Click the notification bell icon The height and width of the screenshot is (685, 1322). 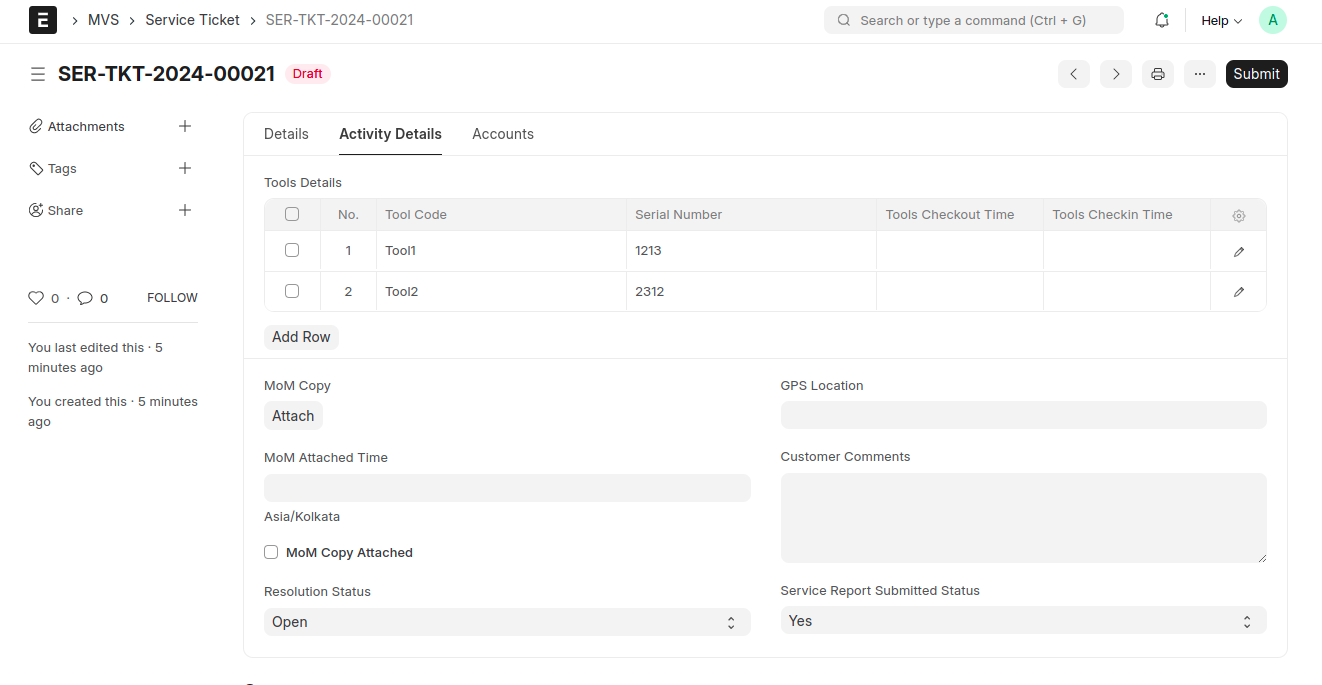point(1161,20)
